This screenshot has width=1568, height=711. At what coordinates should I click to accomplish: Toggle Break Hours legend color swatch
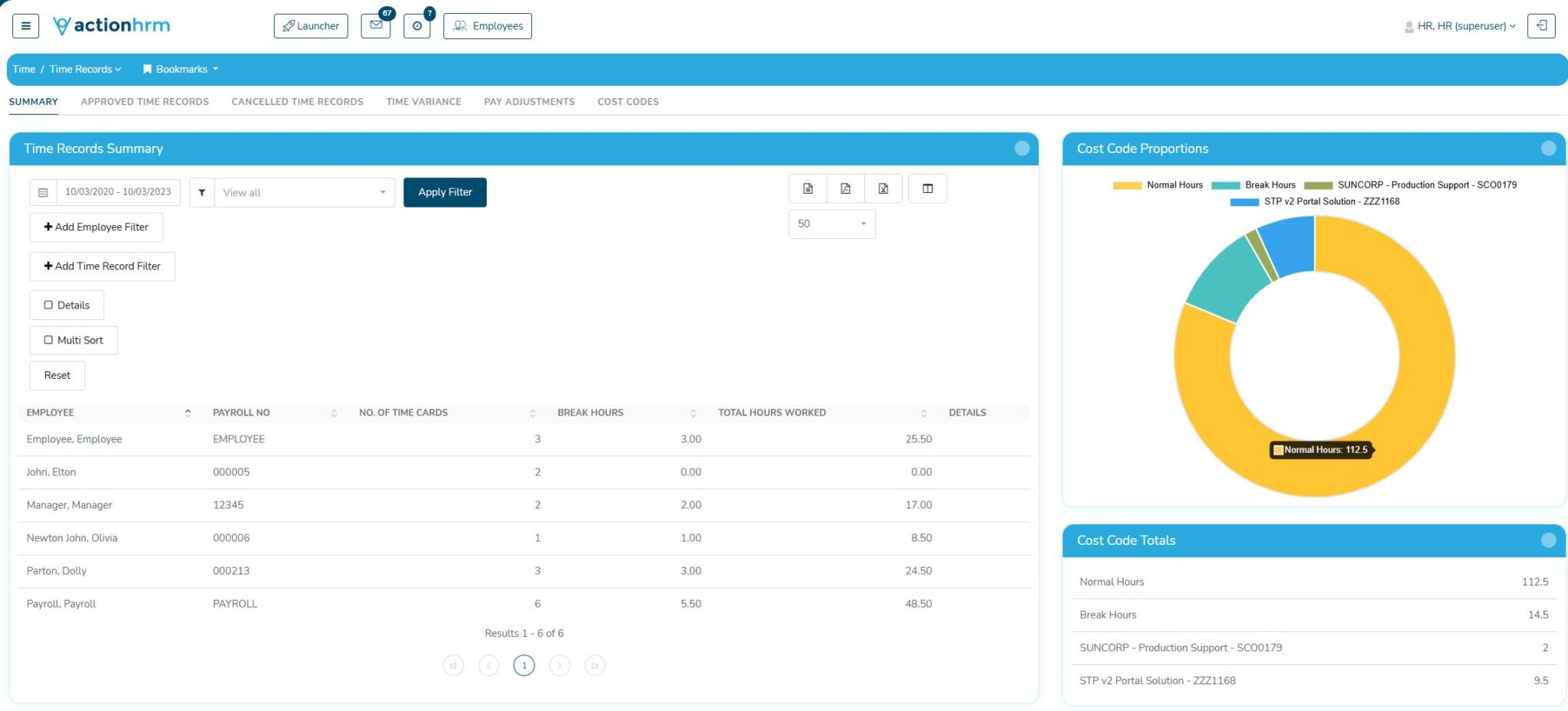coord(1225,185)
